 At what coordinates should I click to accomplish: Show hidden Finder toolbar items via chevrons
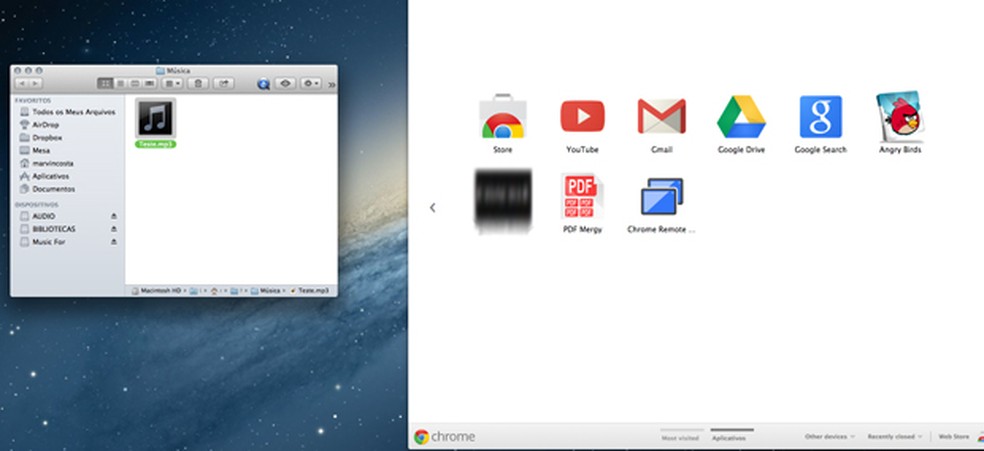point(331,84)
